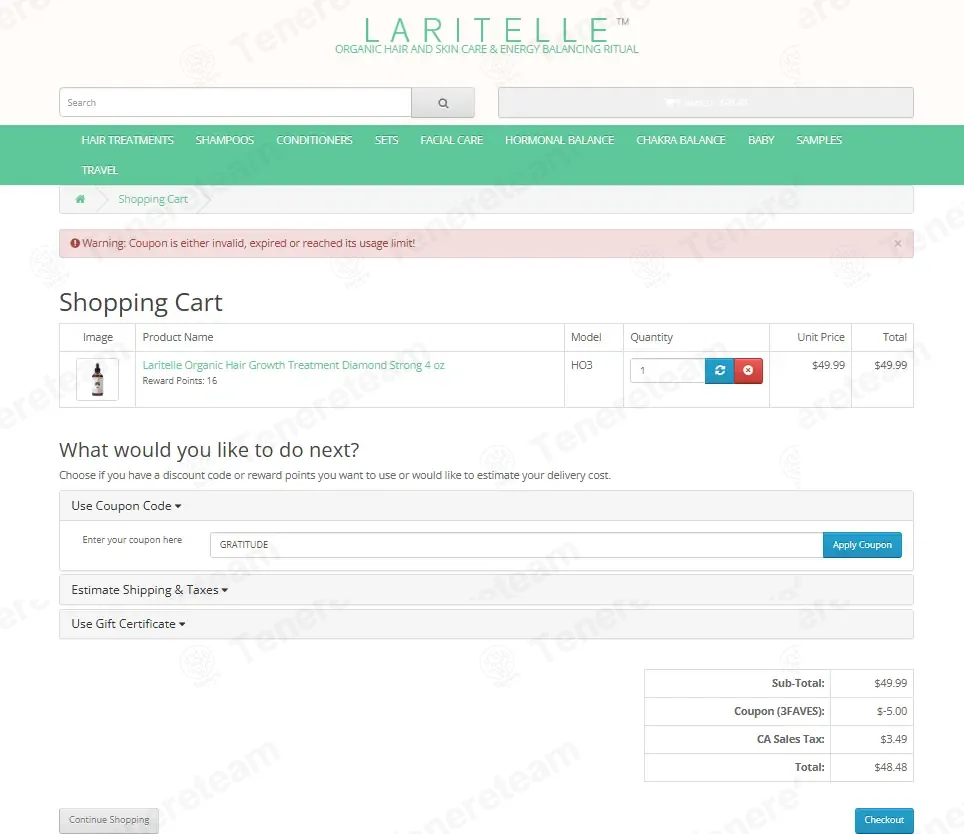Image resolution: width=964 pixels, height=834 pixels.
Task: Open the Facial Care menu
Action: 452,140
